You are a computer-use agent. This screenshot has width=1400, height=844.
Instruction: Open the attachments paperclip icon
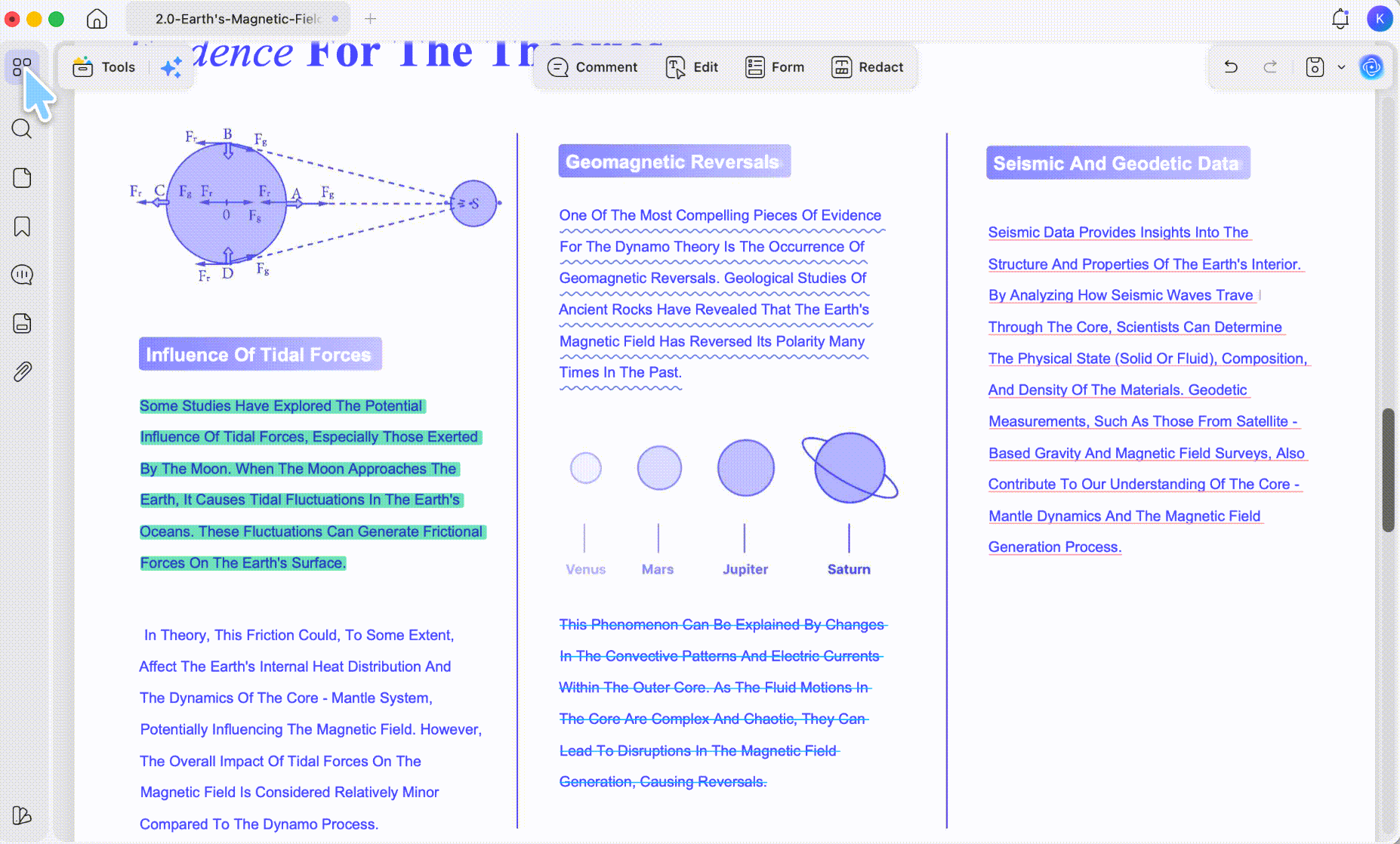[22, 371]
